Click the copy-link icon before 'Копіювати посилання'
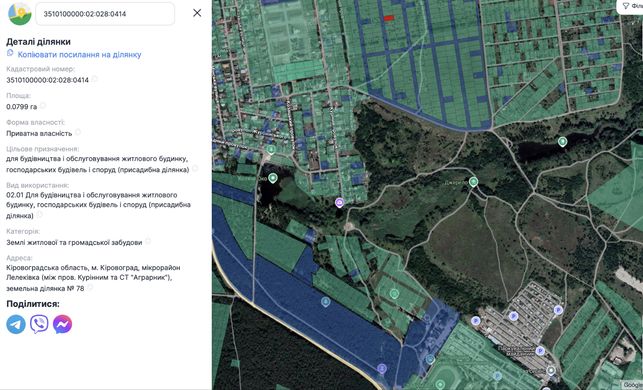Viewport: 643px width, 390px height. tap(10, 53)
